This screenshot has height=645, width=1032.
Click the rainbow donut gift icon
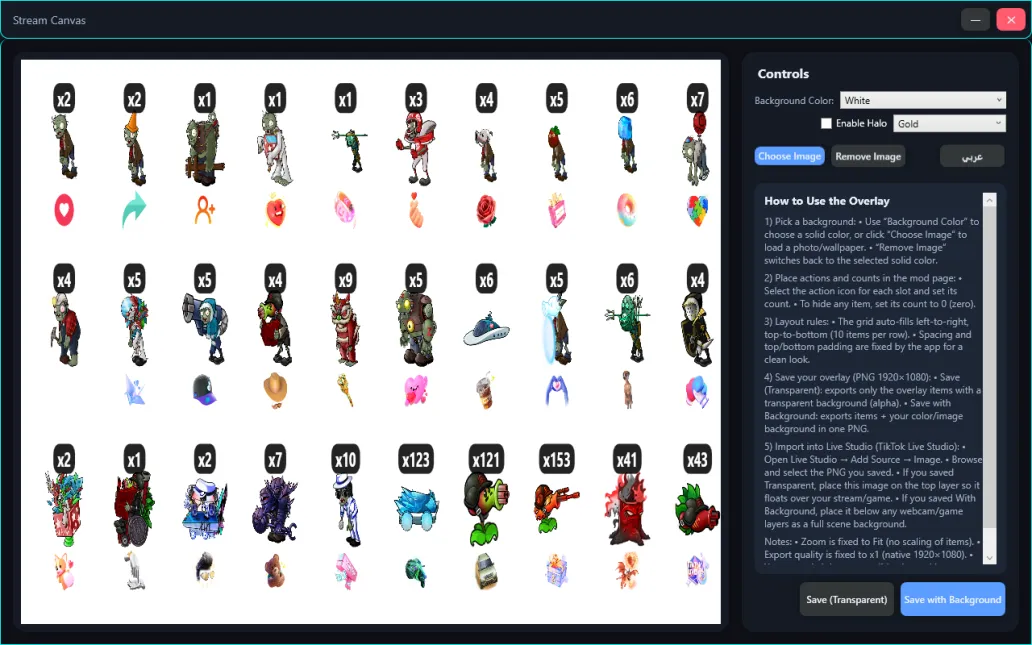point(627,210)
